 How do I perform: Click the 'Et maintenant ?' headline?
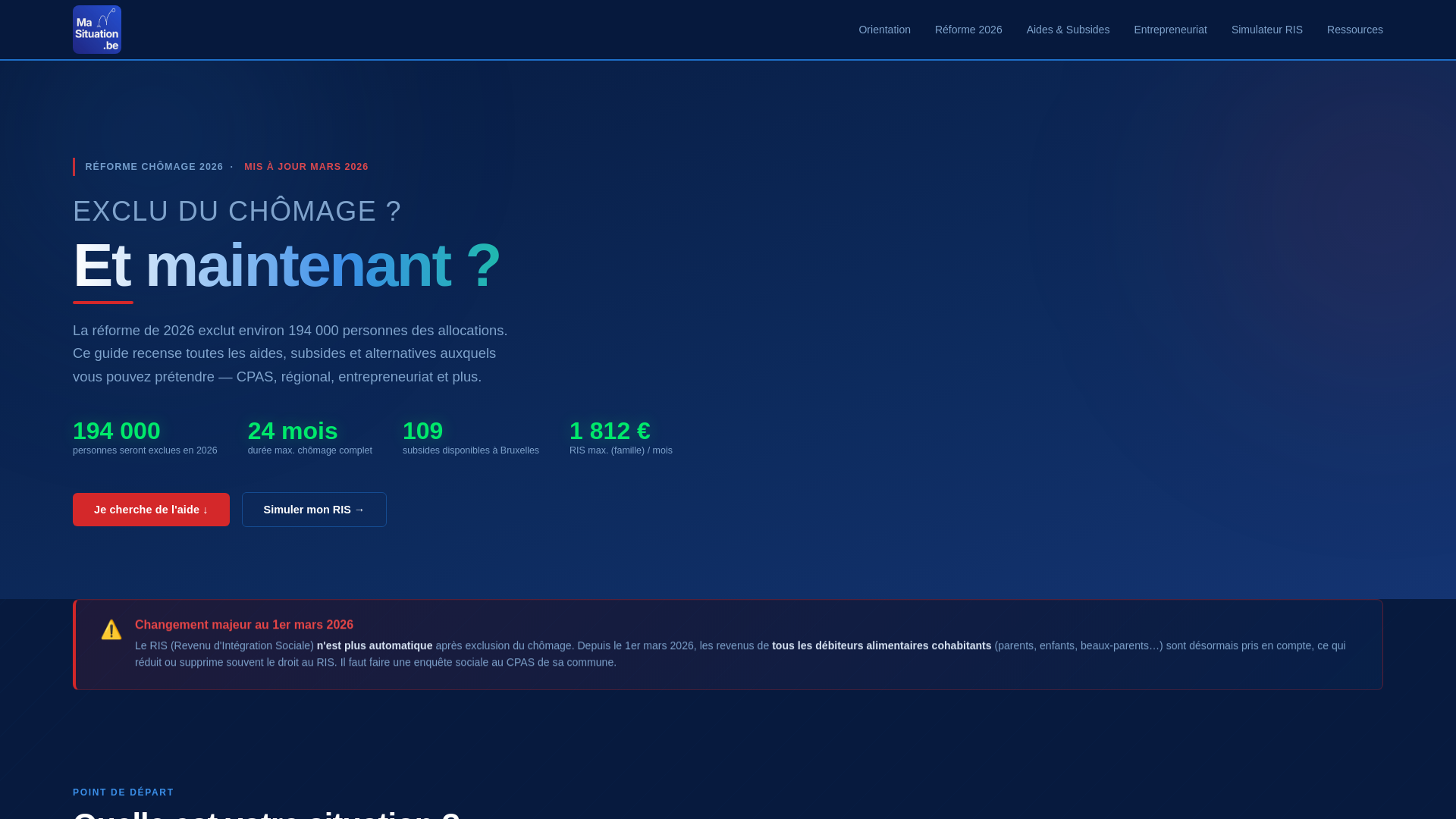pos(287,265)
